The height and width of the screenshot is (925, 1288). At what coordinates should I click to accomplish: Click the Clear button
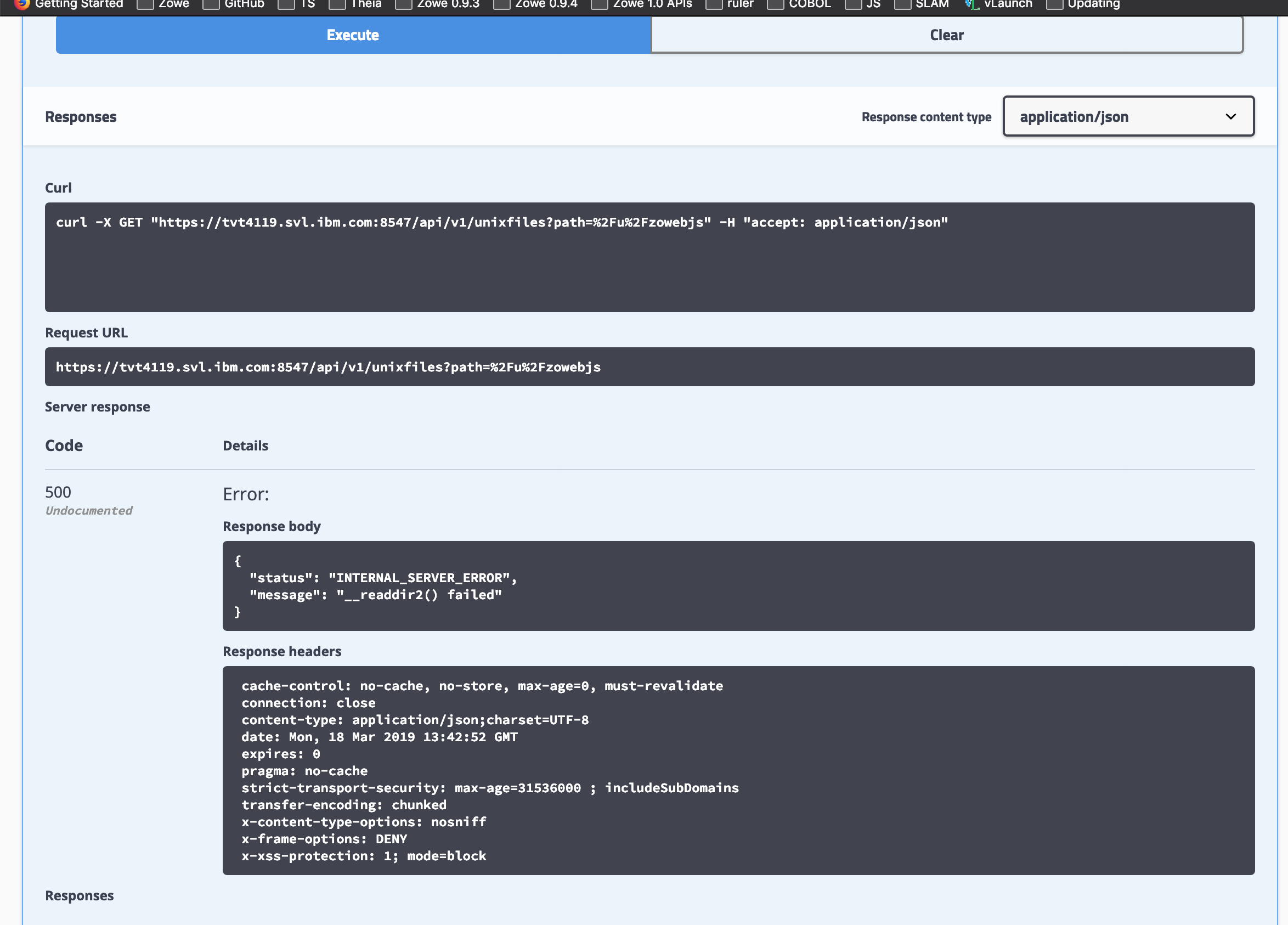(x=947, y=35)
